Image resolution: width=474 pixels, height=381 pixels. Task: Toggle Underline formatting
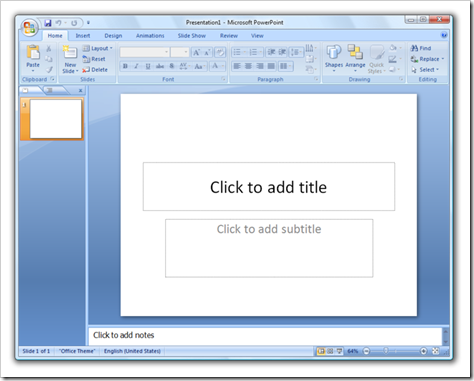point(148,66)
